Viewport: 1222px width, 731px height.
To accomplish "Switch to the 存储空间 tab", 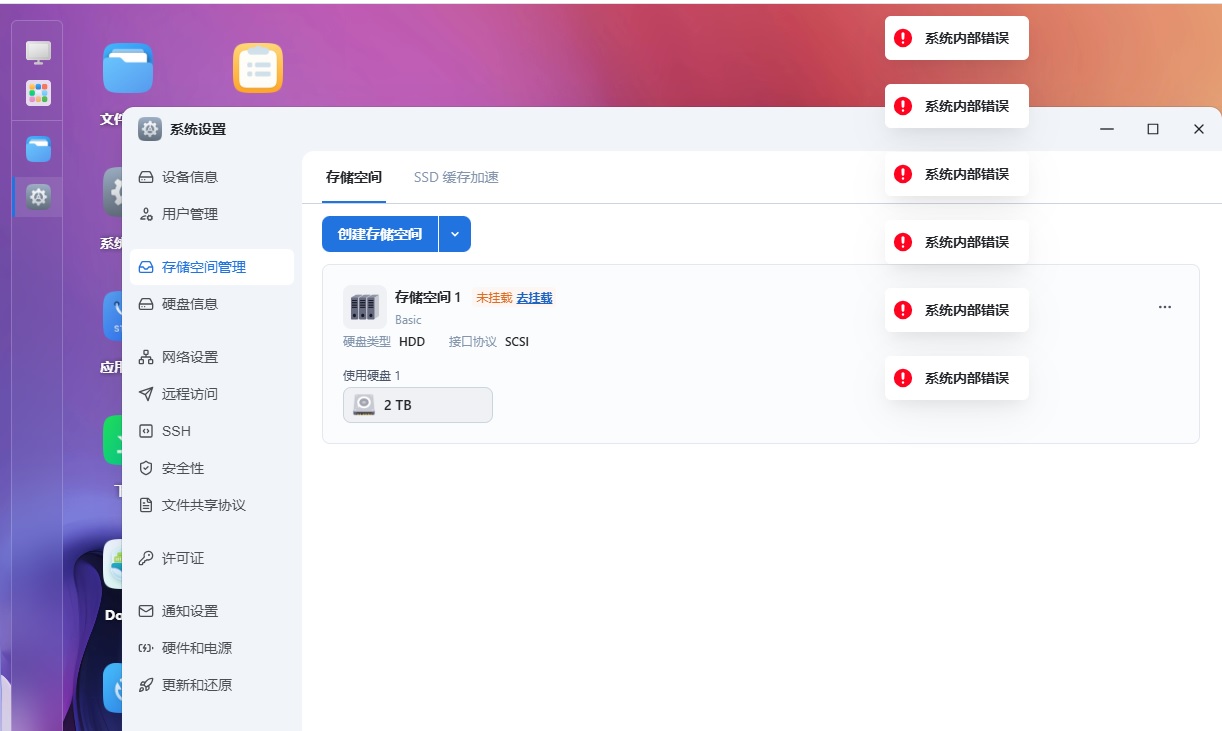I will click(x=354, y=177).
